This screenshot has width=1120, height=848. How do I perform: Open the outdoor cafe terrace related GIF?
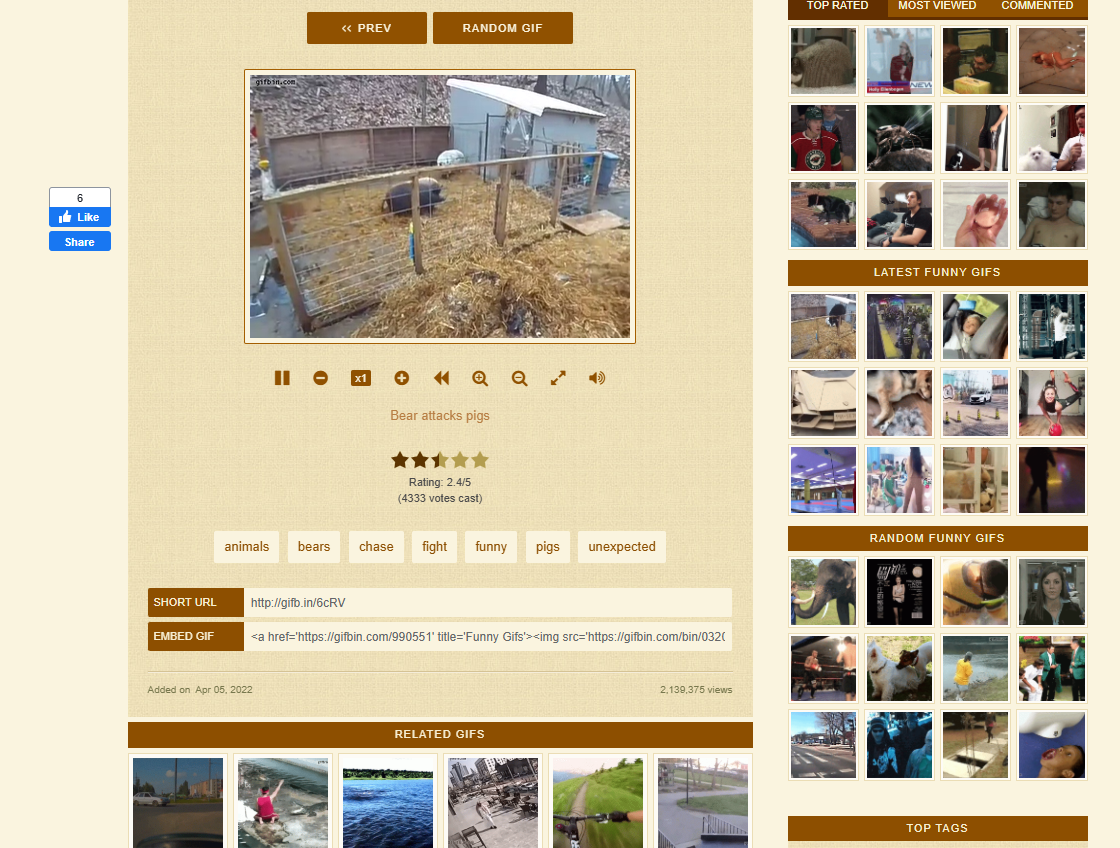coord(493,802)
